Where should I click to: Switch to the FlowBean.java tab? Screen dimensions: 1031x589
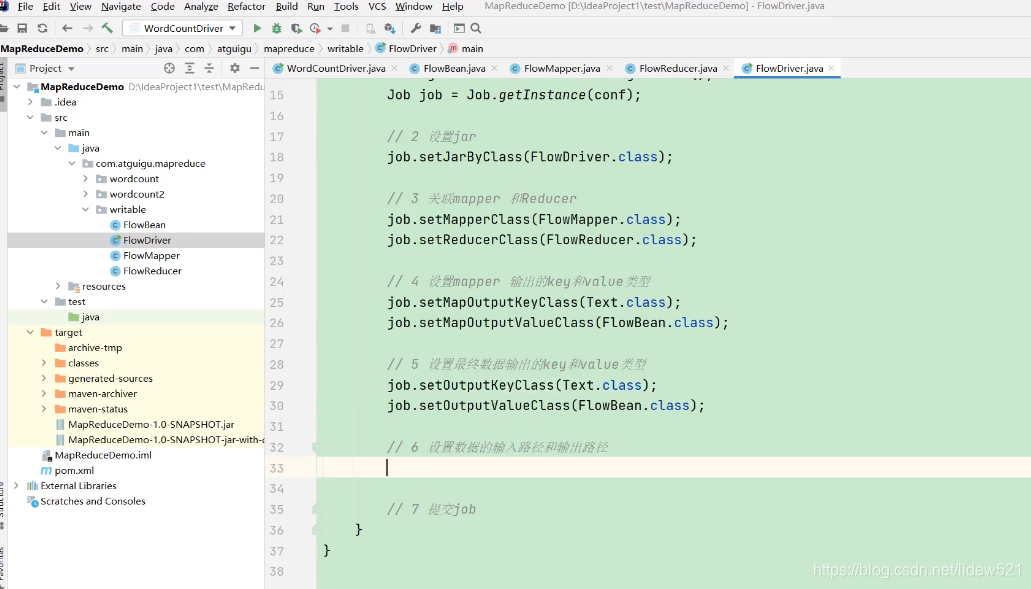tap(454, 68)
